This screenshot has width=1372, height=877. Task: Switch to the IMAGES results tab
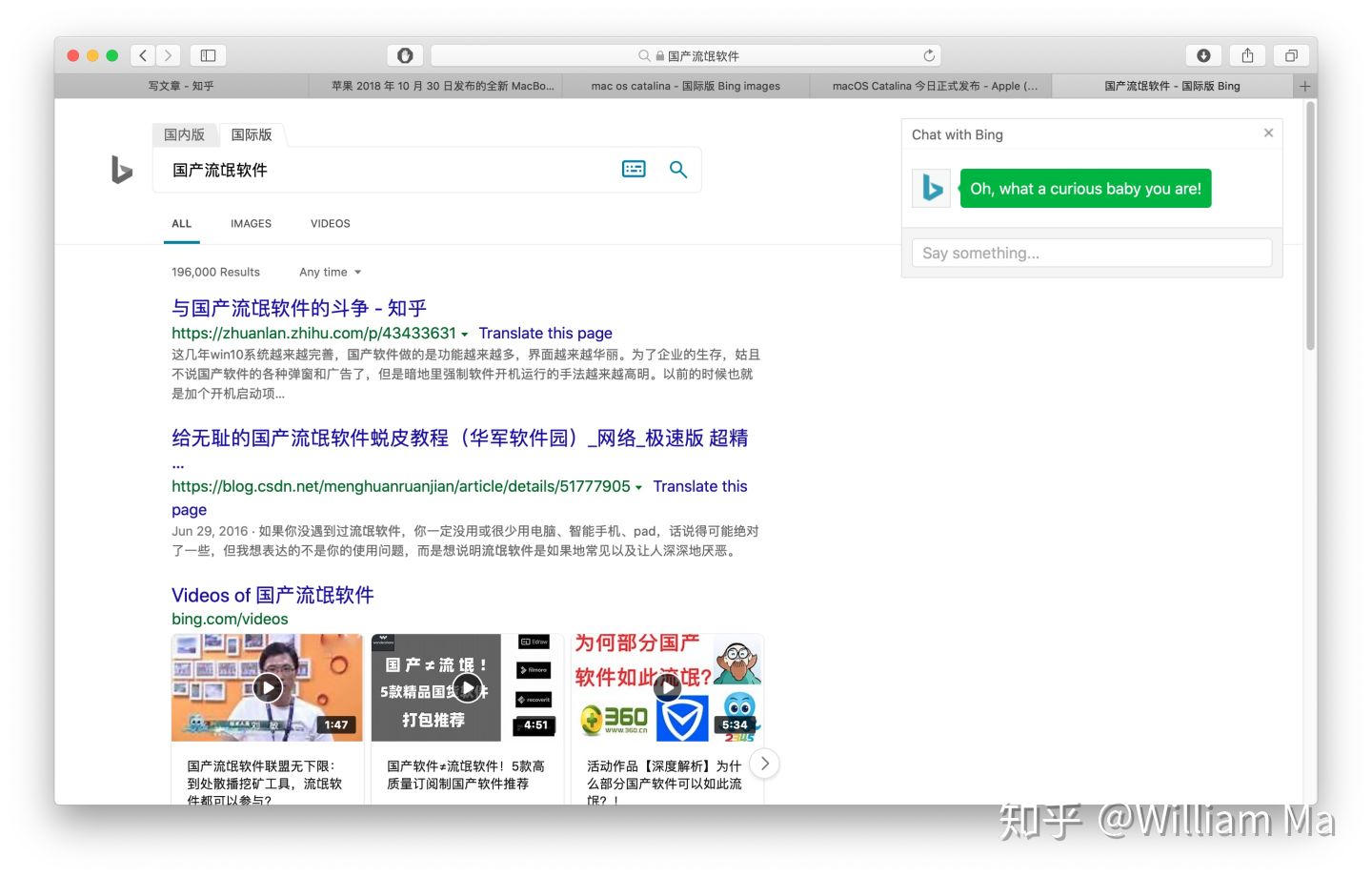250,223
